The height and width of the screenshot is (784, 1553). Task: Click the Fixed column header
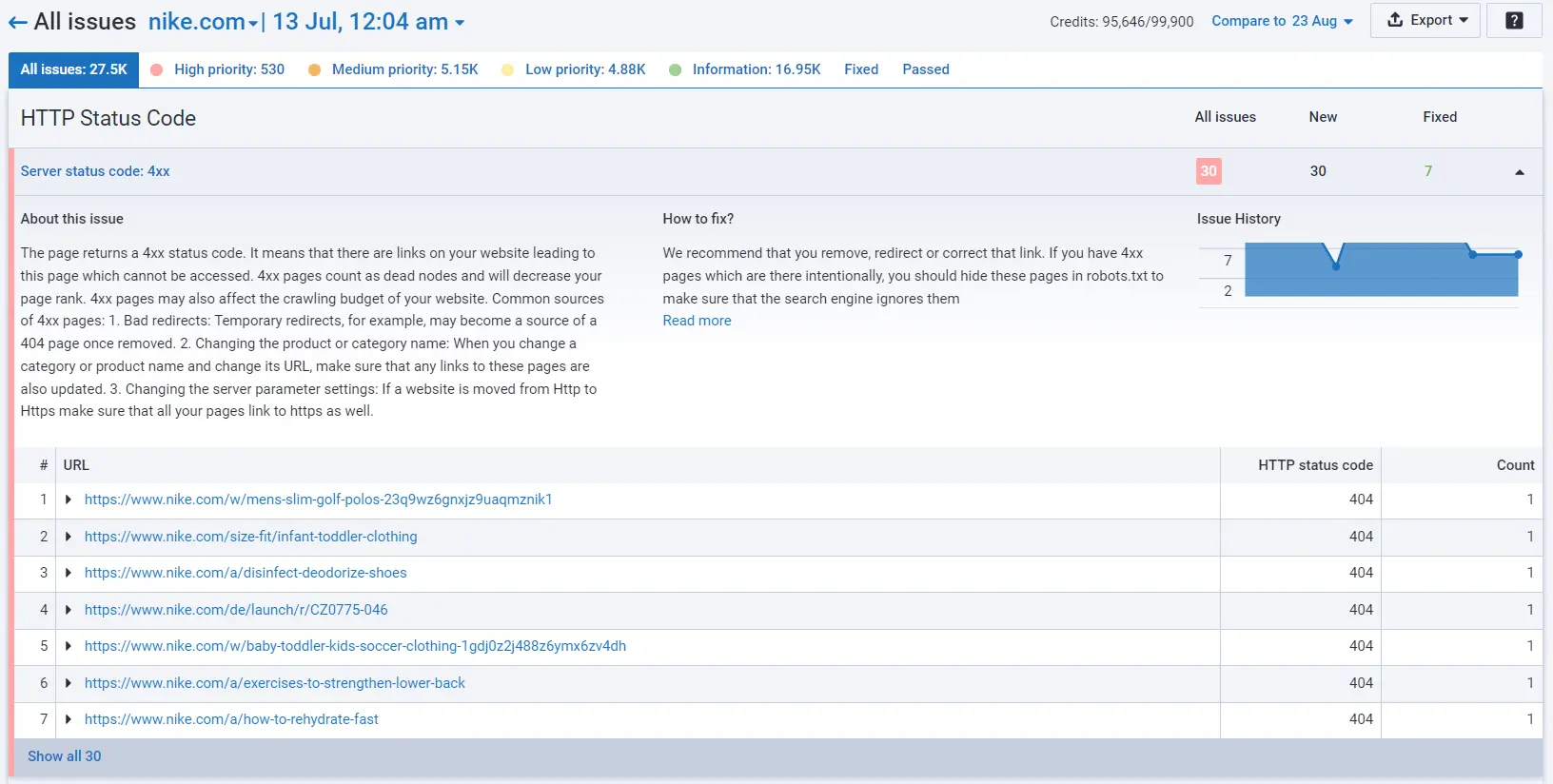coord(1440,117)
